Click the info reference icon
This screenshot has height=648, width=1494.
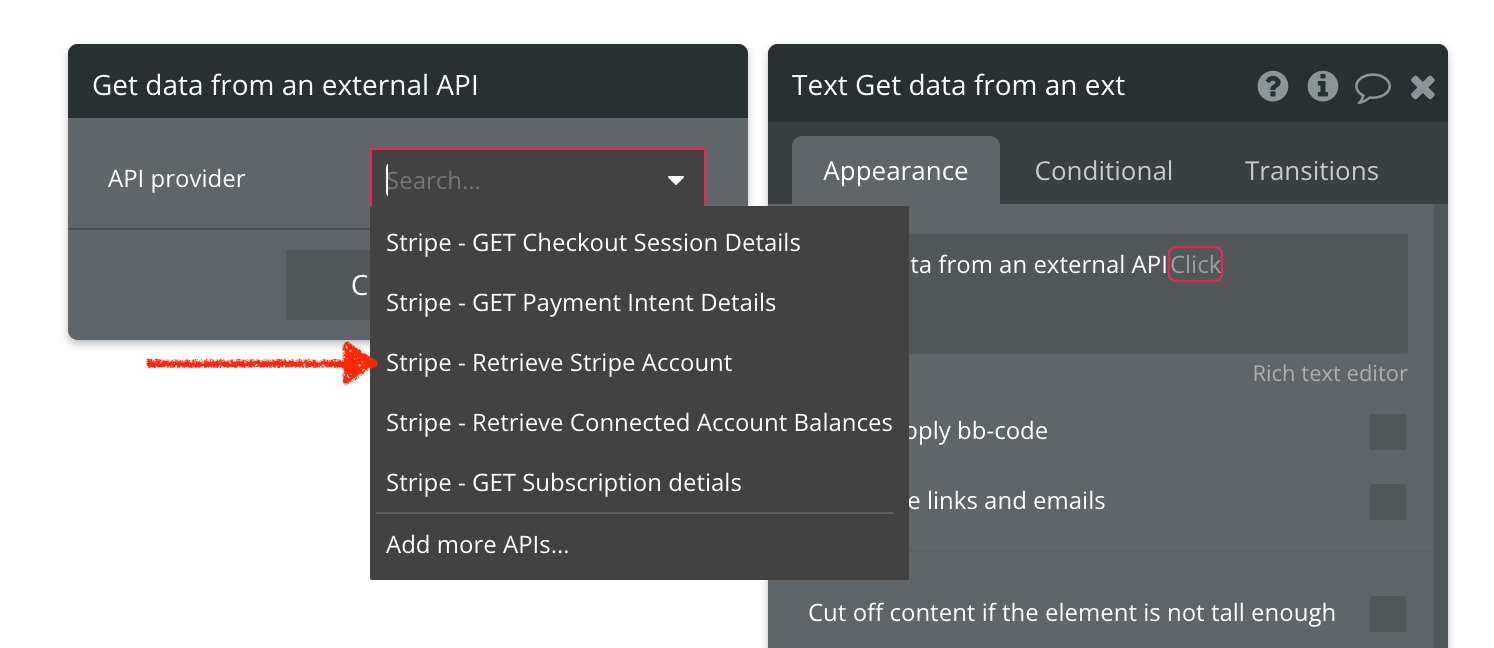pos(1322,87)
